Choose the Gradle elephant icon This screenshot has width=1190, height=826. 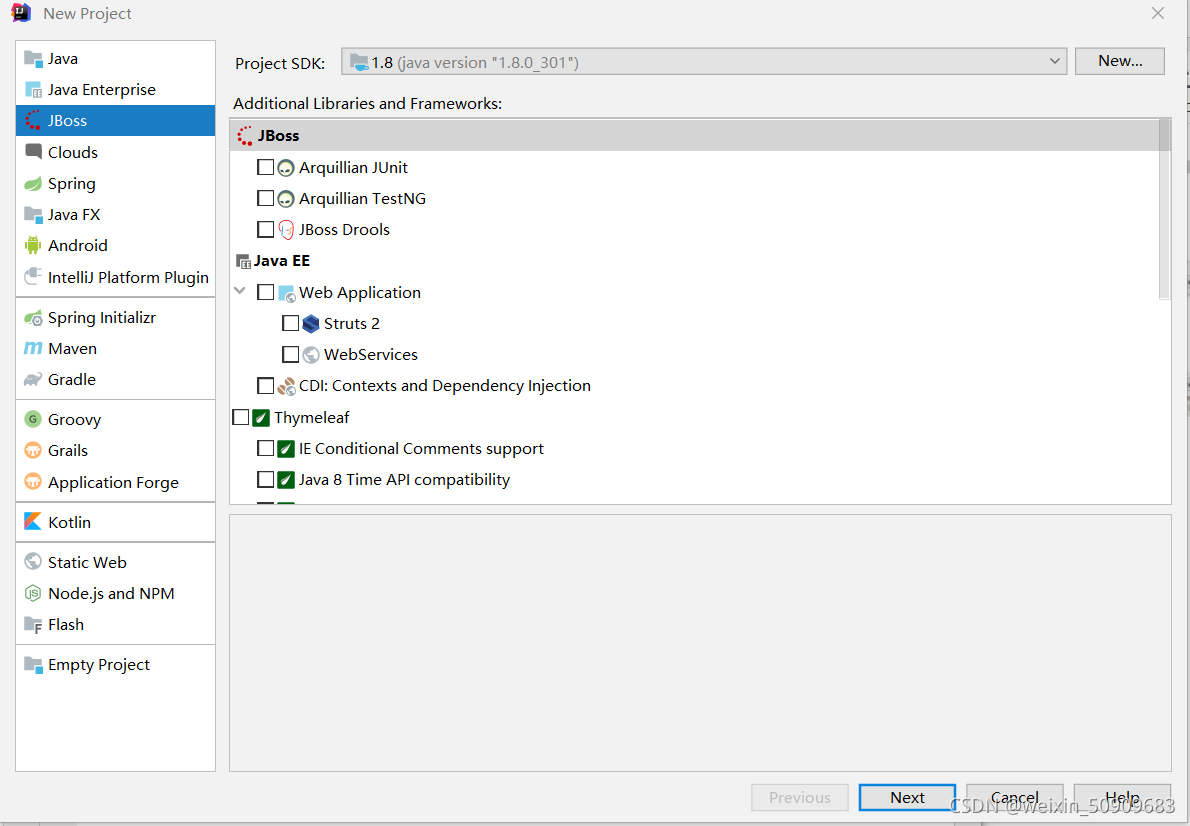click(x=33, y=380)
